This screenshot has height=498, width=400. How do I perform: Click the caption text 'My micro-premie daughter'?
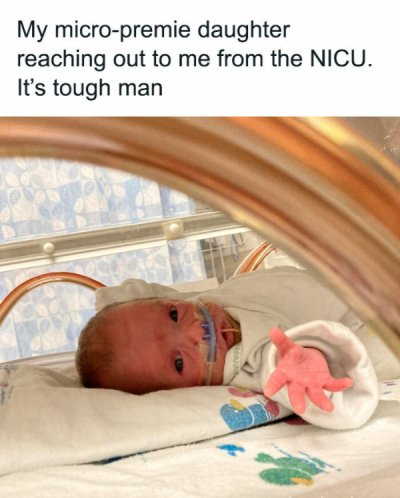[154, 31]
